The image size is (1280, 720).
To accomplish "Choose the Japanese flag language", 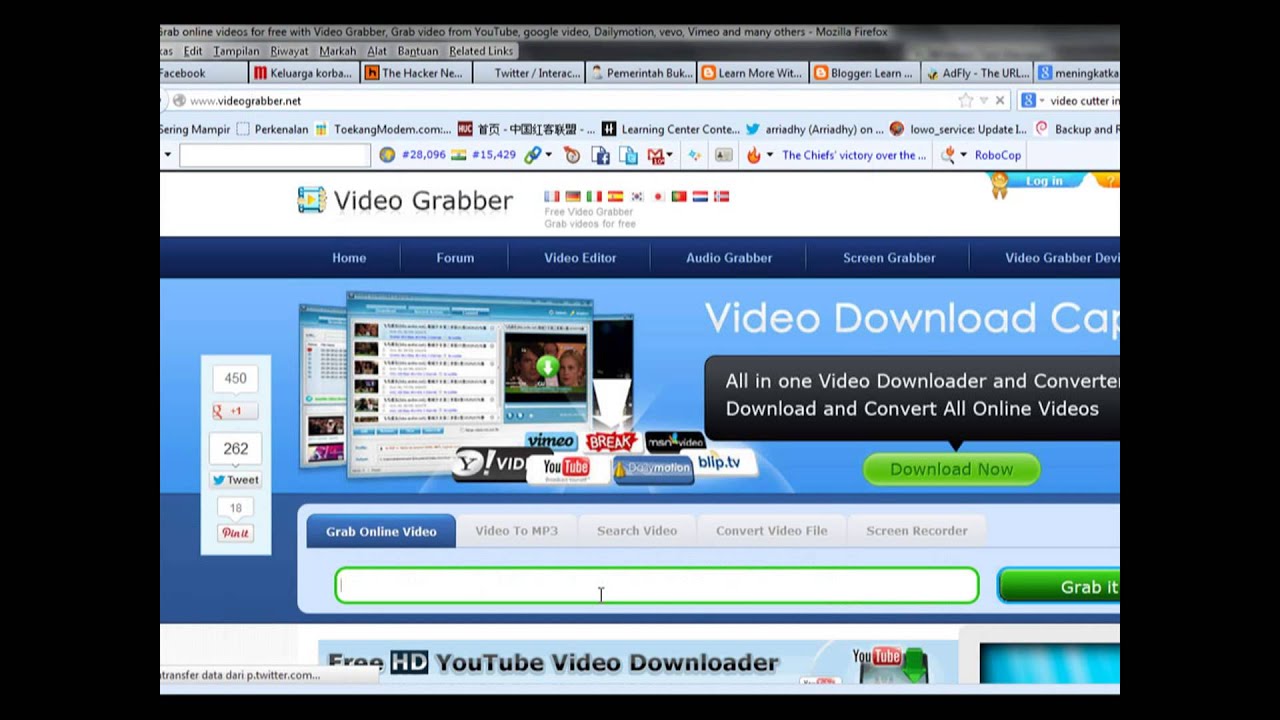I will tap(658, 197).
